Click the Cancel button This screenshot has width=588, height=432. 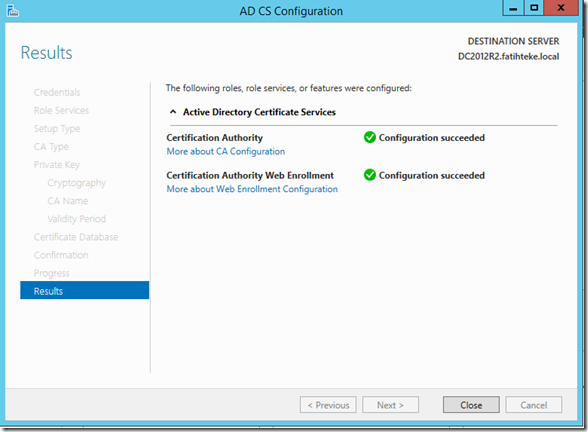coord(534,405)
